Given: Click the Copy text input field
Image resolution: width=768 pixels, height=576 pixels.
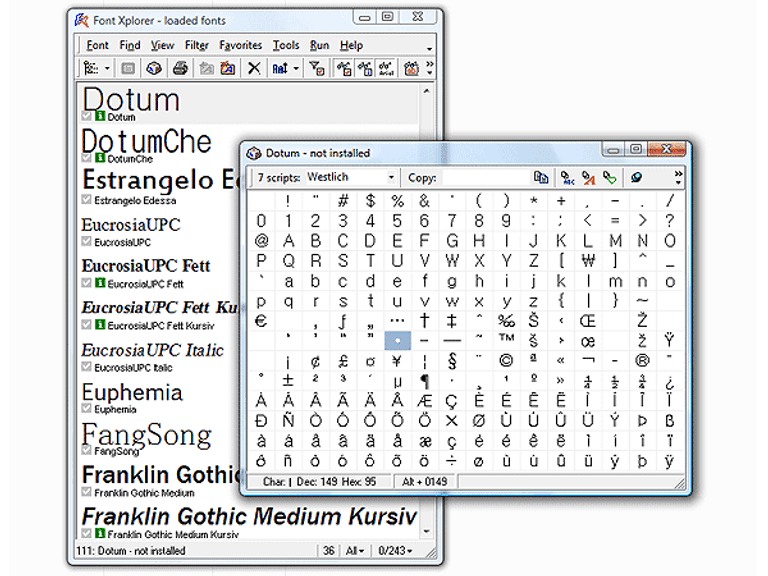Looking at the screenshot, I should (484, 177).
